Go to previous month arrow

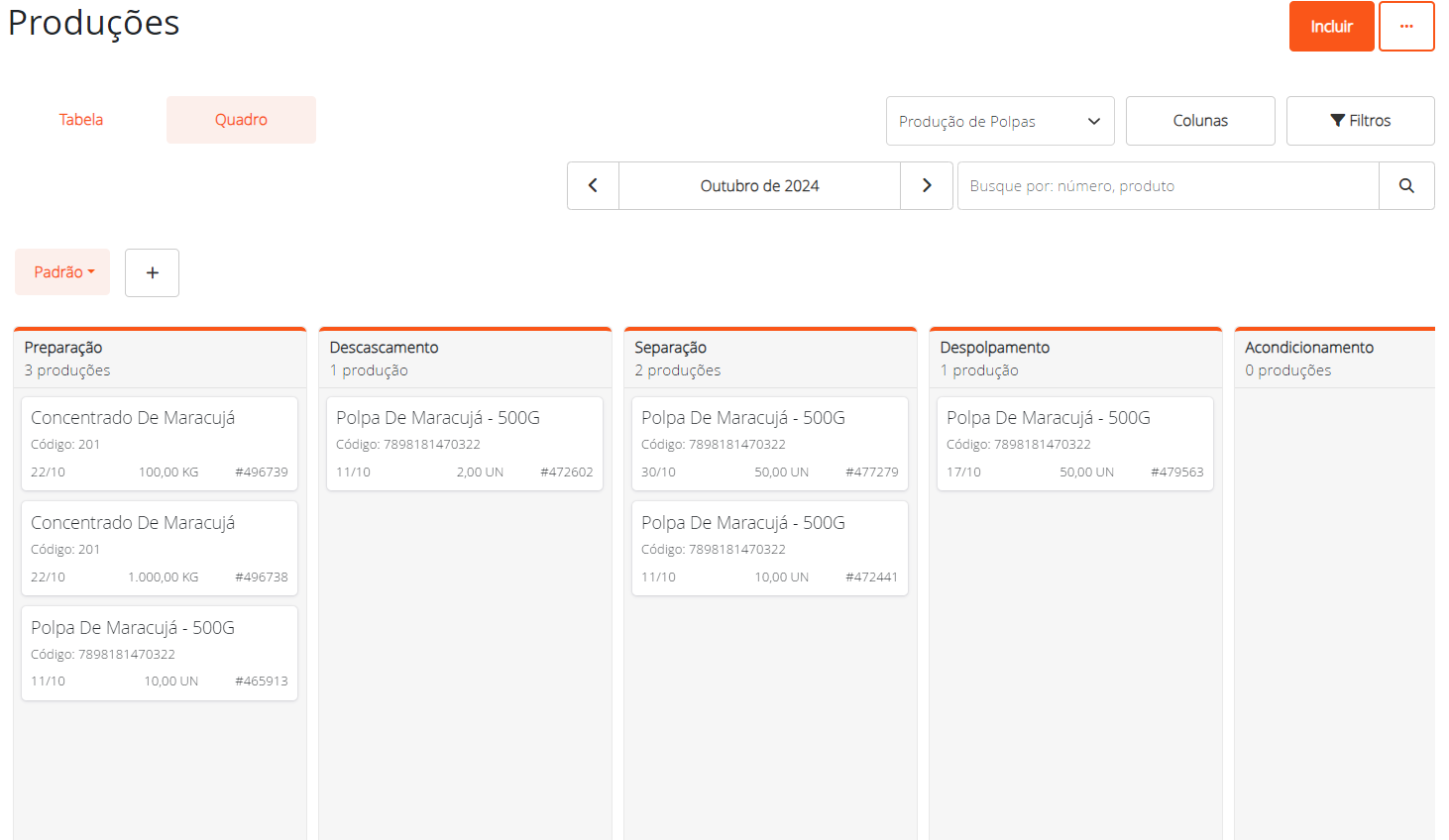[x=593, y=185]
